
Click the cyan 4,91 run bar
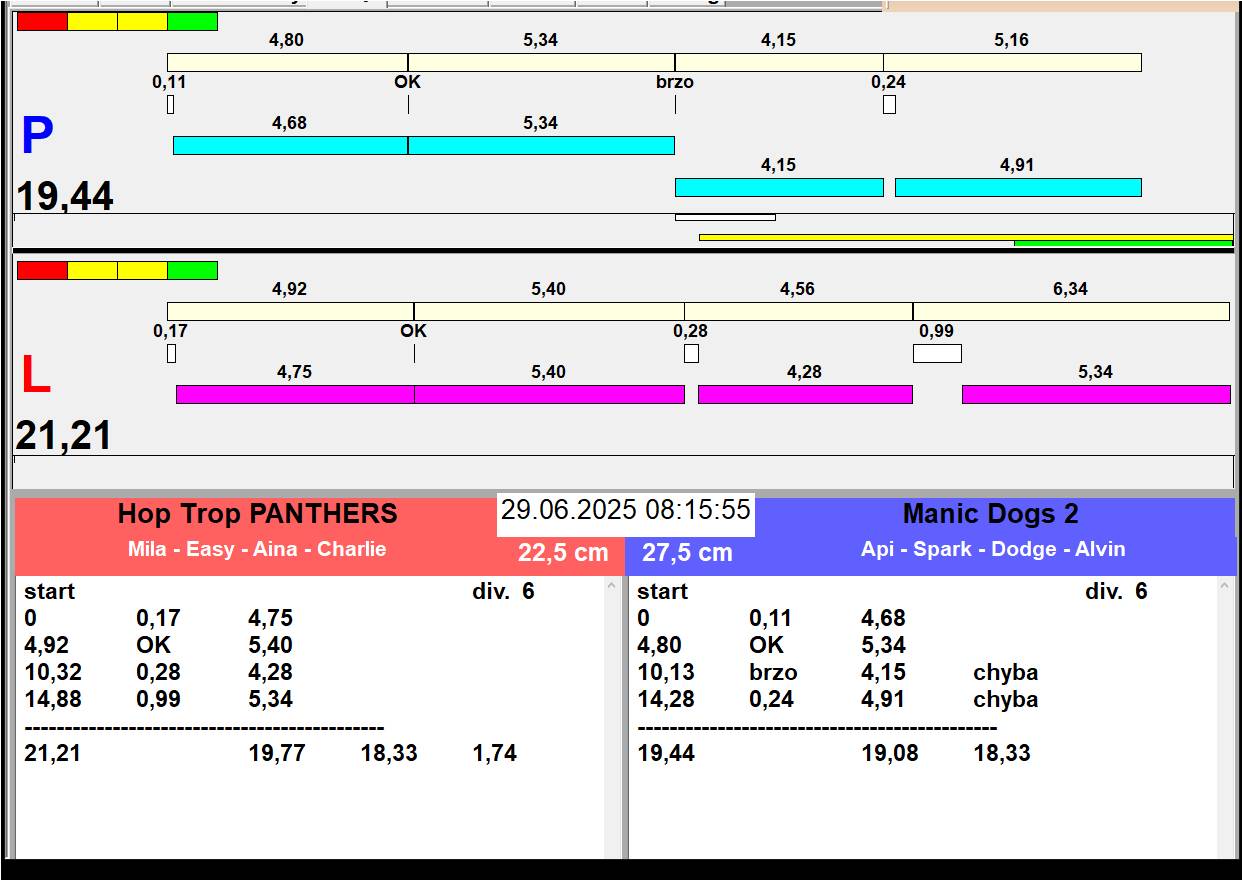point(1017,187)
